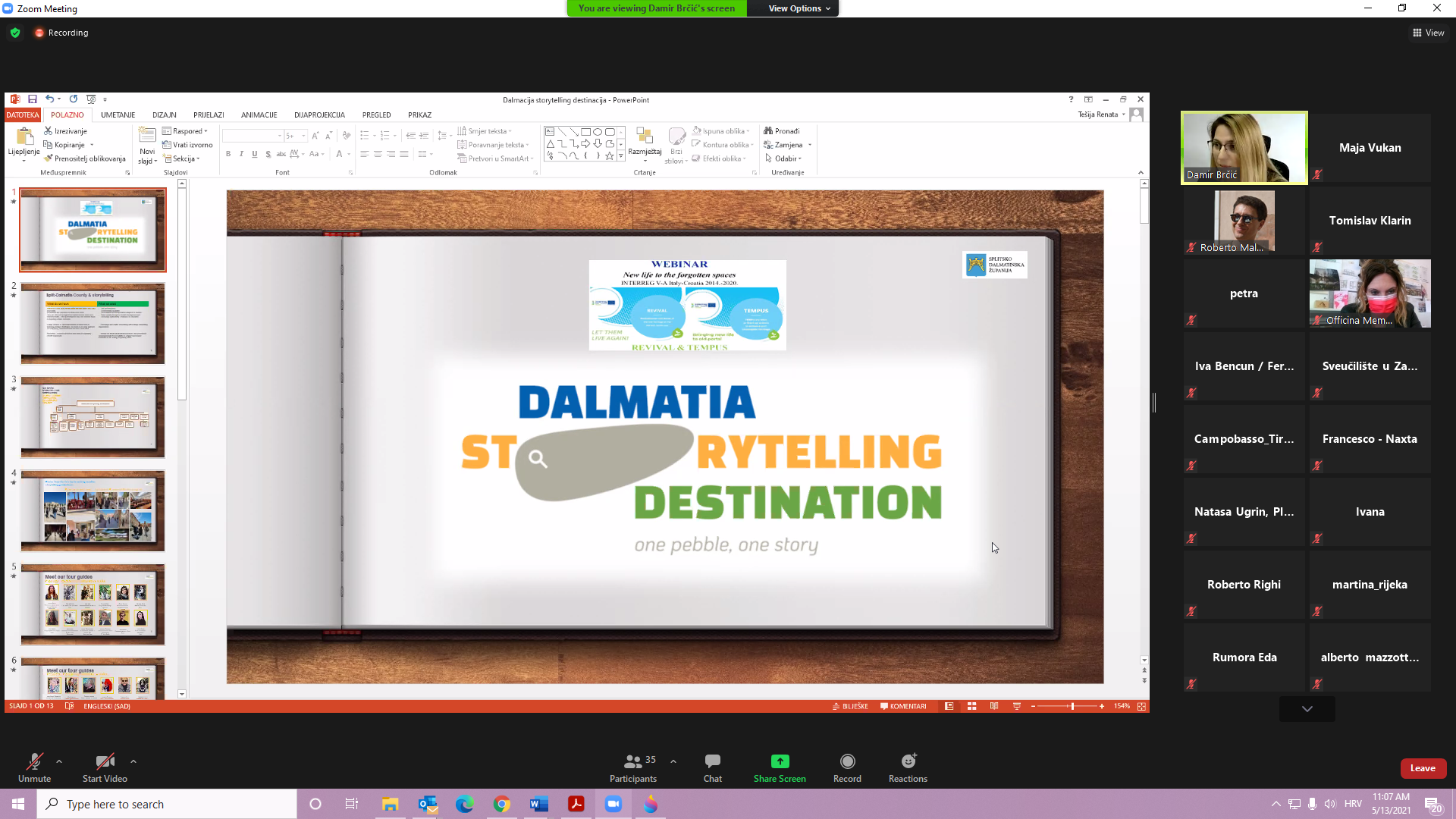Screen dimensions: 1456x819
Task: Select Damir Brčić's video tile
Action: pyautogui.click(x=1244, y=148)
